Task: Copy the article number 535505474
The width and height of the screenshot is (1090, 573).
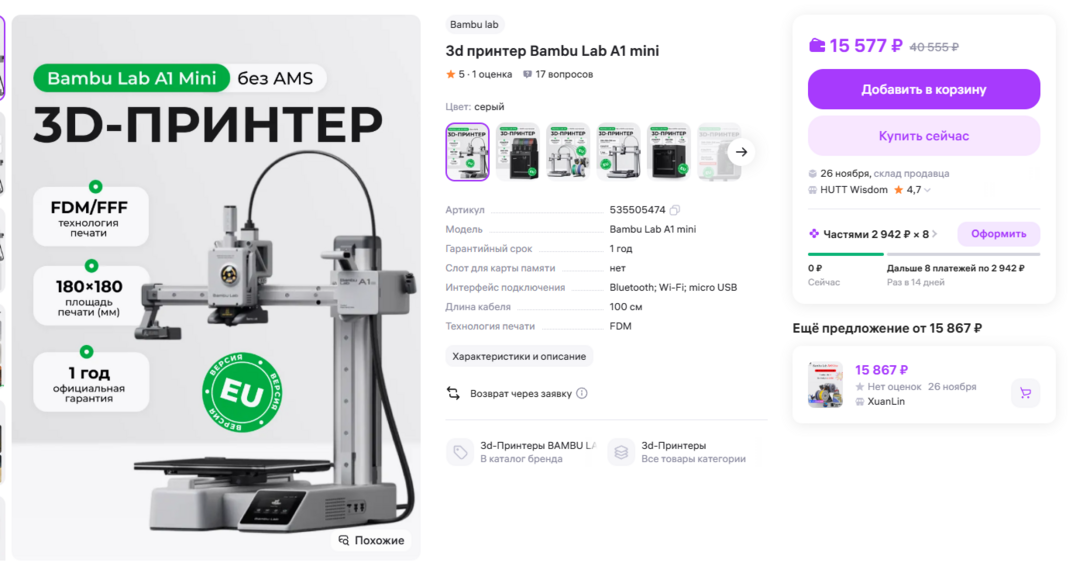Action: pyautogui.click(x=674, y=210)
